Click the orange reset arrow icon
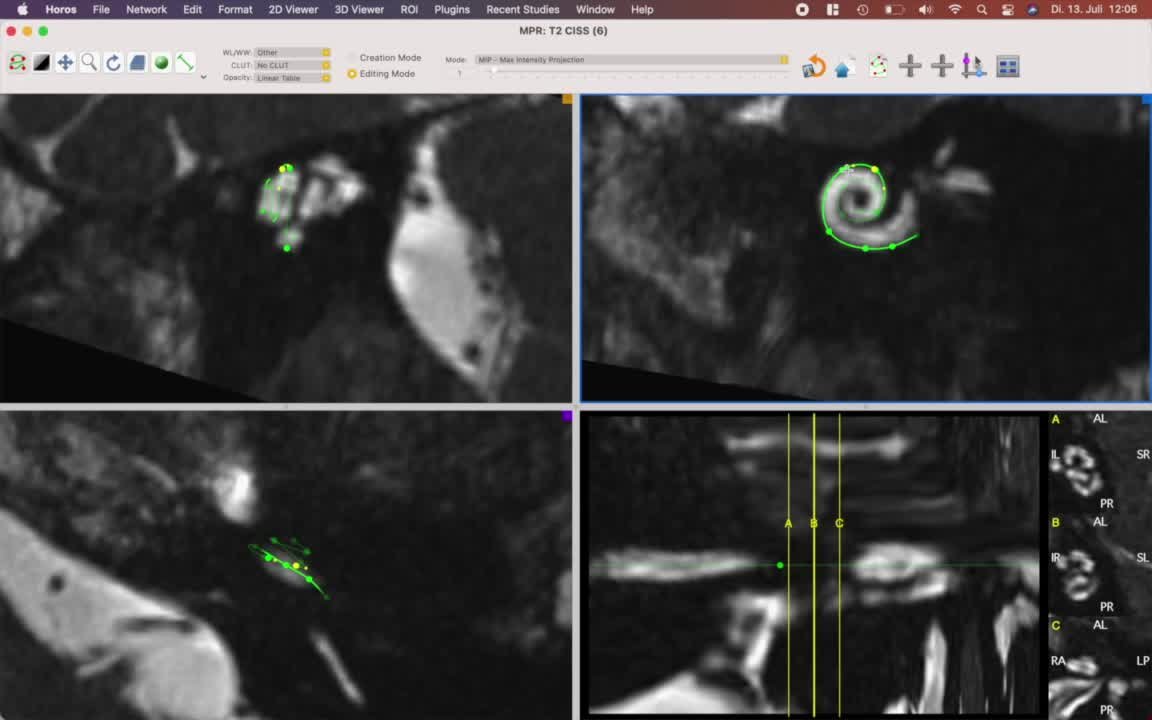 814,66
